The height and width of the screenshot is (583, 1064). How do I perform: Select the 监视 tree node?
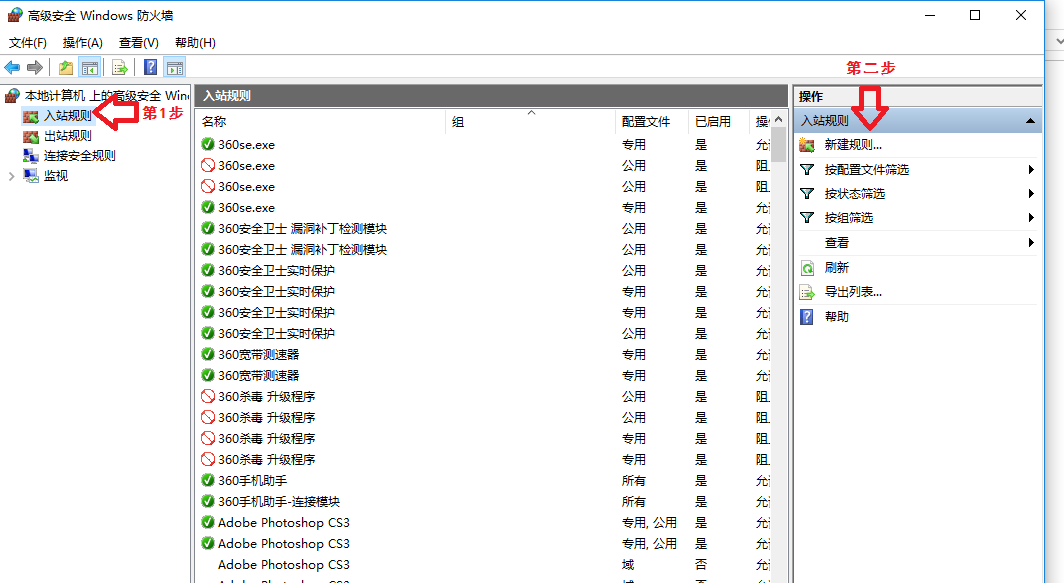point(56,176)
